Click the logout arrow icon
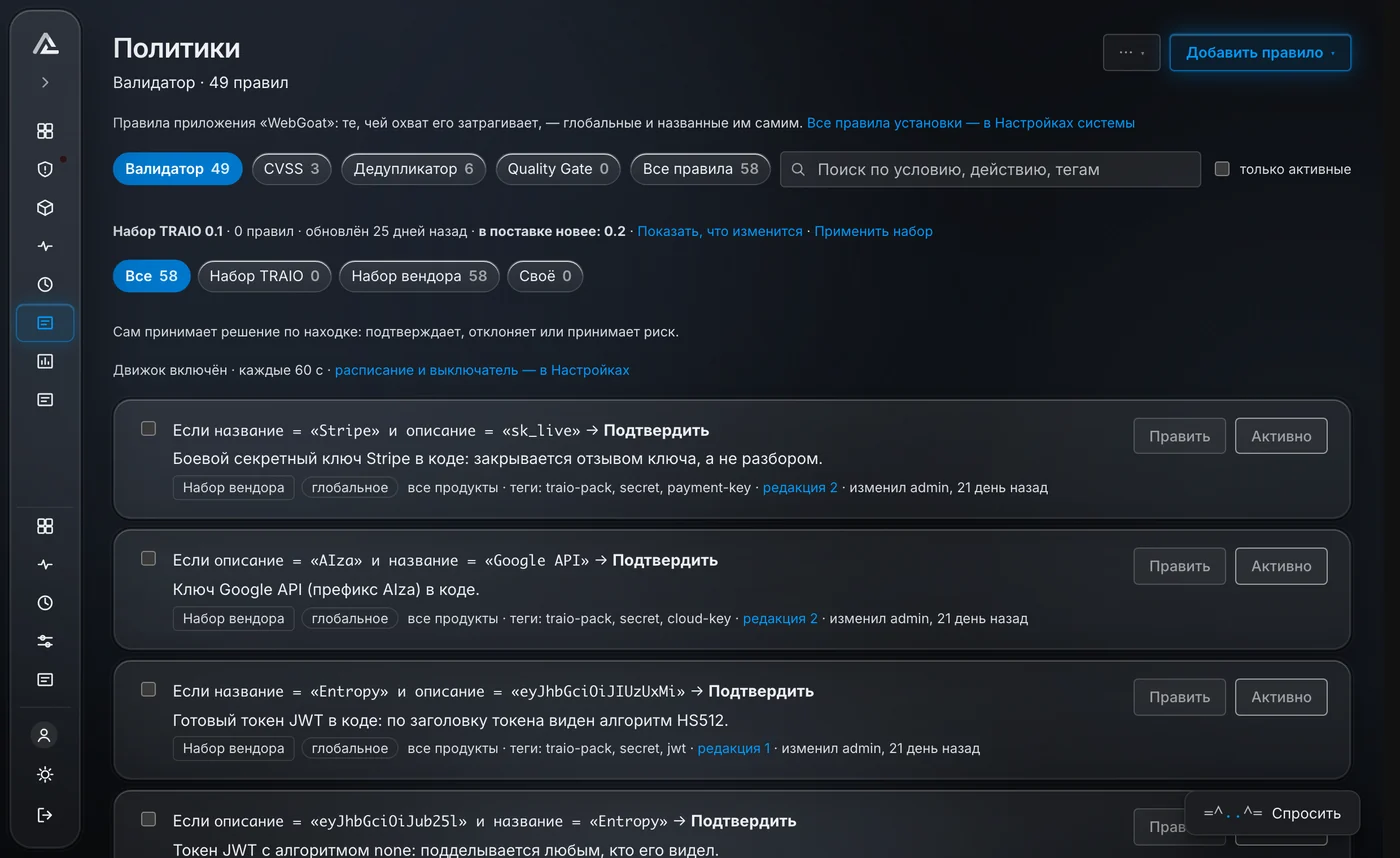Screen dimensions: 1400x858 (x=45, y=815)
